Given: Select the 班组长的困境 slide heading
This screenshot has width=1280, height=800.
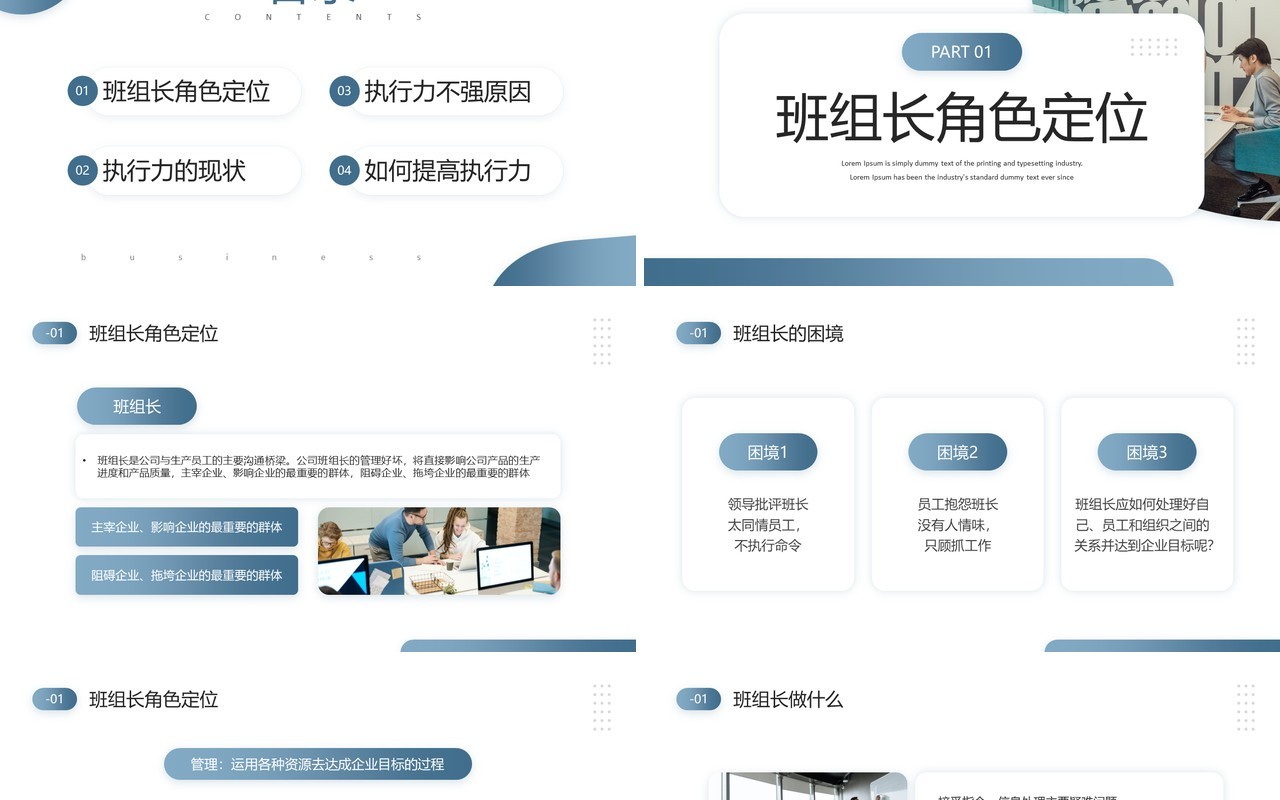Looking at the screenshot, I should click(788, 333).
